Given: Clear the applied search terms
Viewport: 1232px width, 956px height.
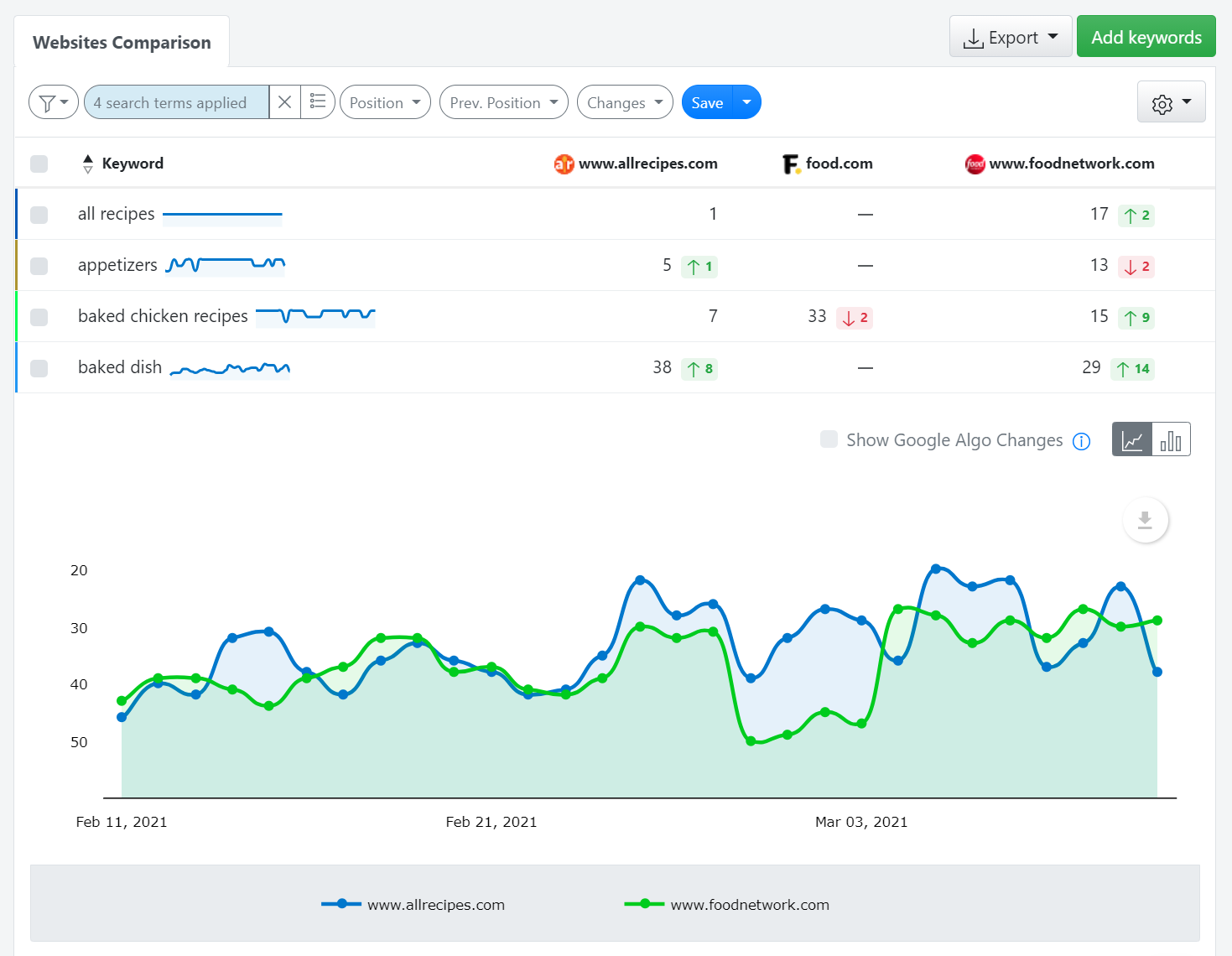Looking at the screenshot, I should click(x=285, y=102).
